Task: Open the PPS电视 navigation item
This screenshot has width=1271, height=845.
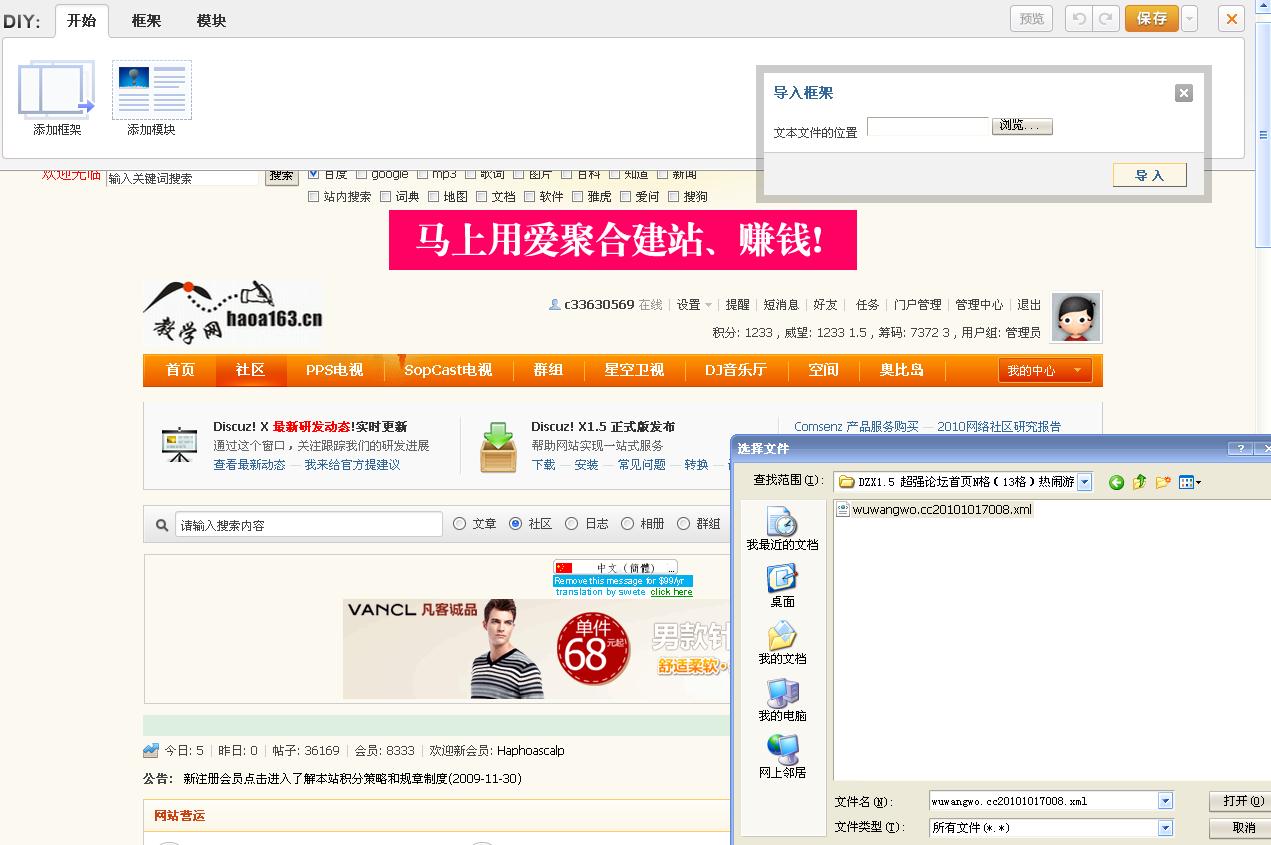Action: pyautogui.click(x=334, y=370)
